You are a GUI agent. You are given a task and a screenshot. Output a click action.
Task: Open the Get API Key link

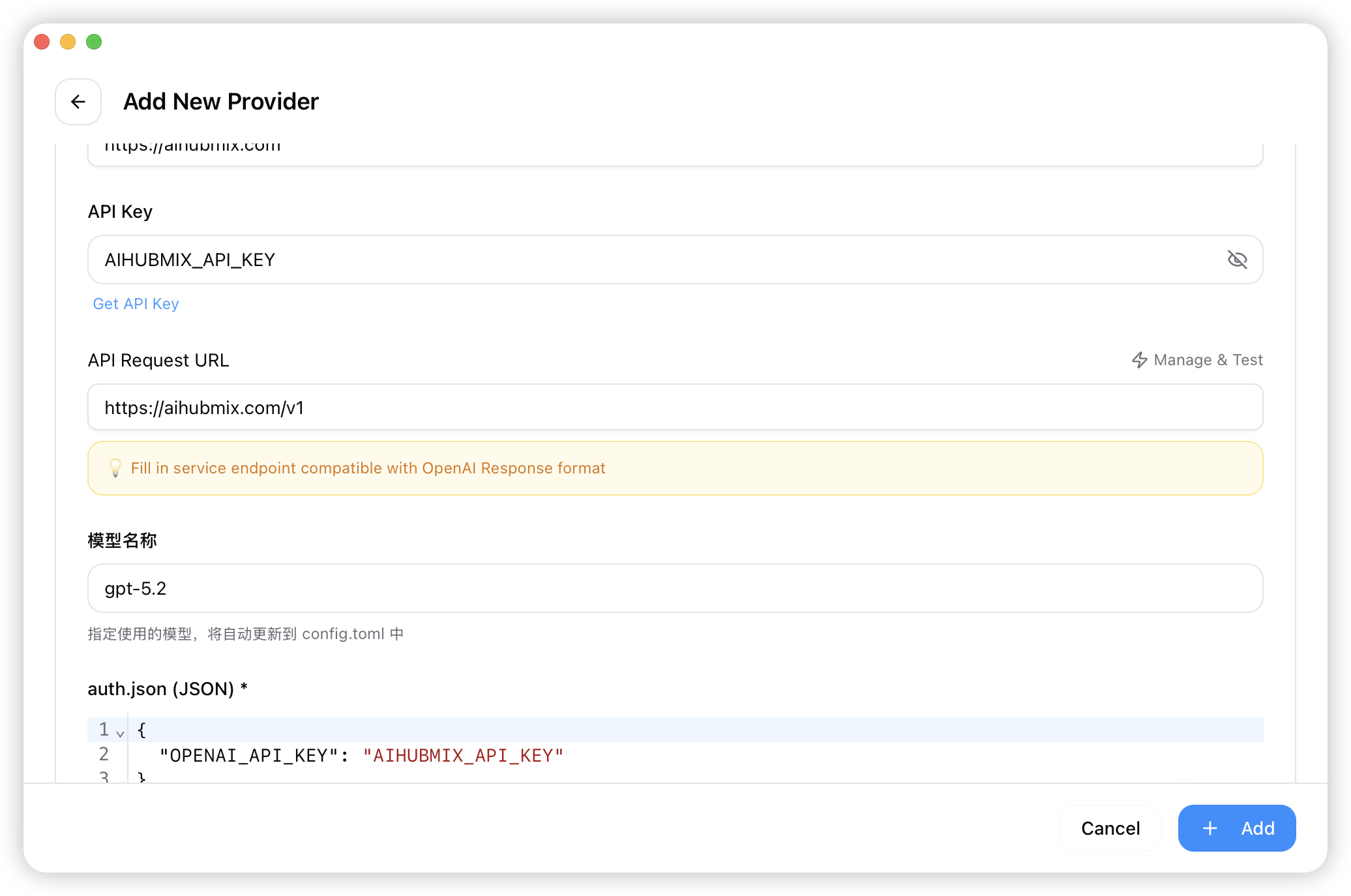tap(136, 304)
